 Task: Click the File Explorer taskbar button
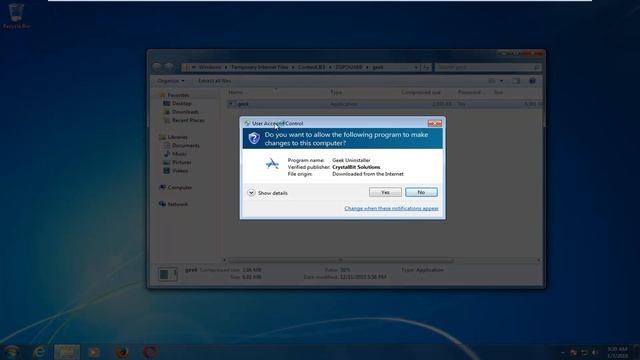[x=67, y=352]
